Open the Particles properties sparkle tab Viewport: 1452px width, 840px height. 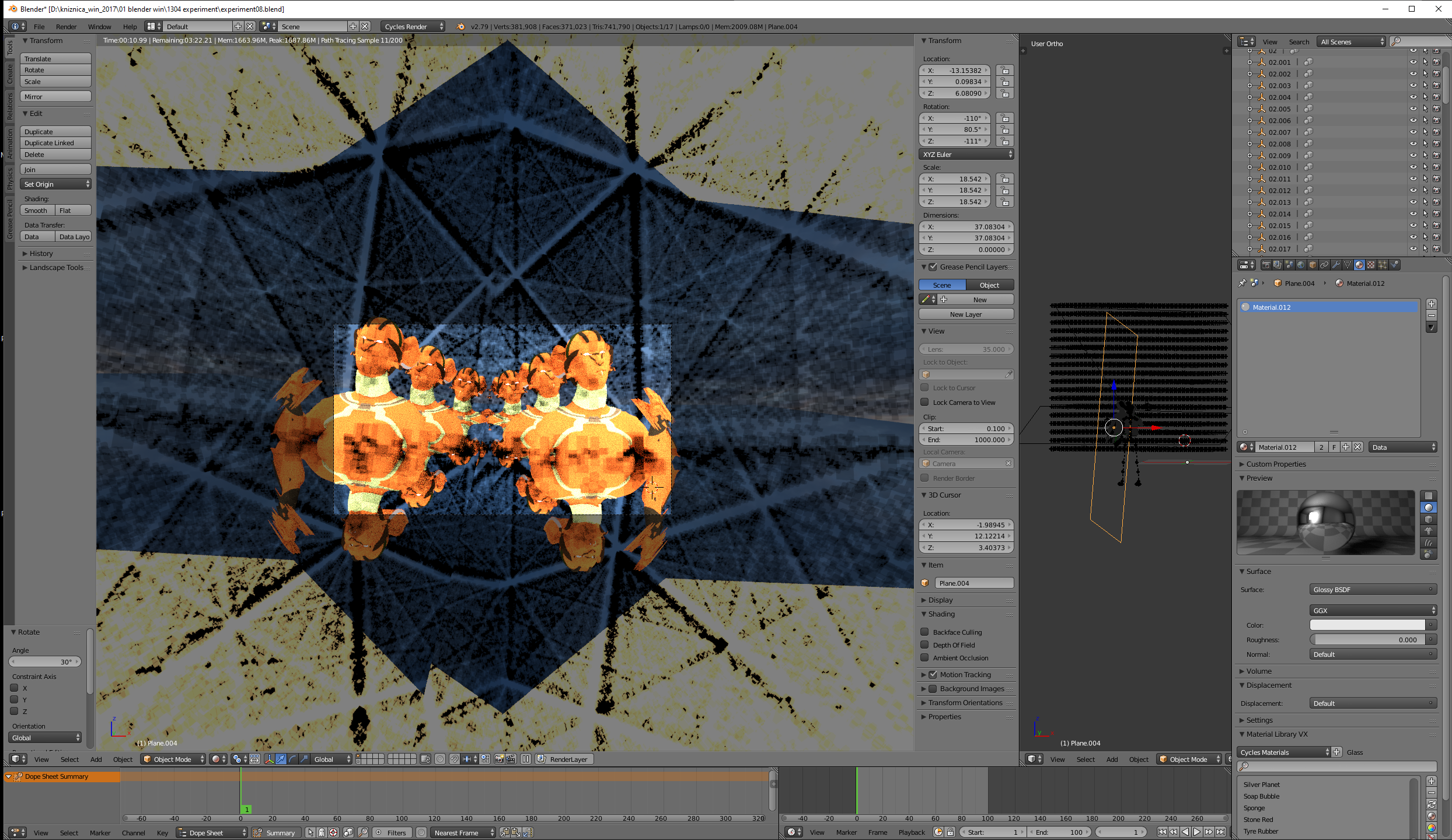click(1383, 265)
